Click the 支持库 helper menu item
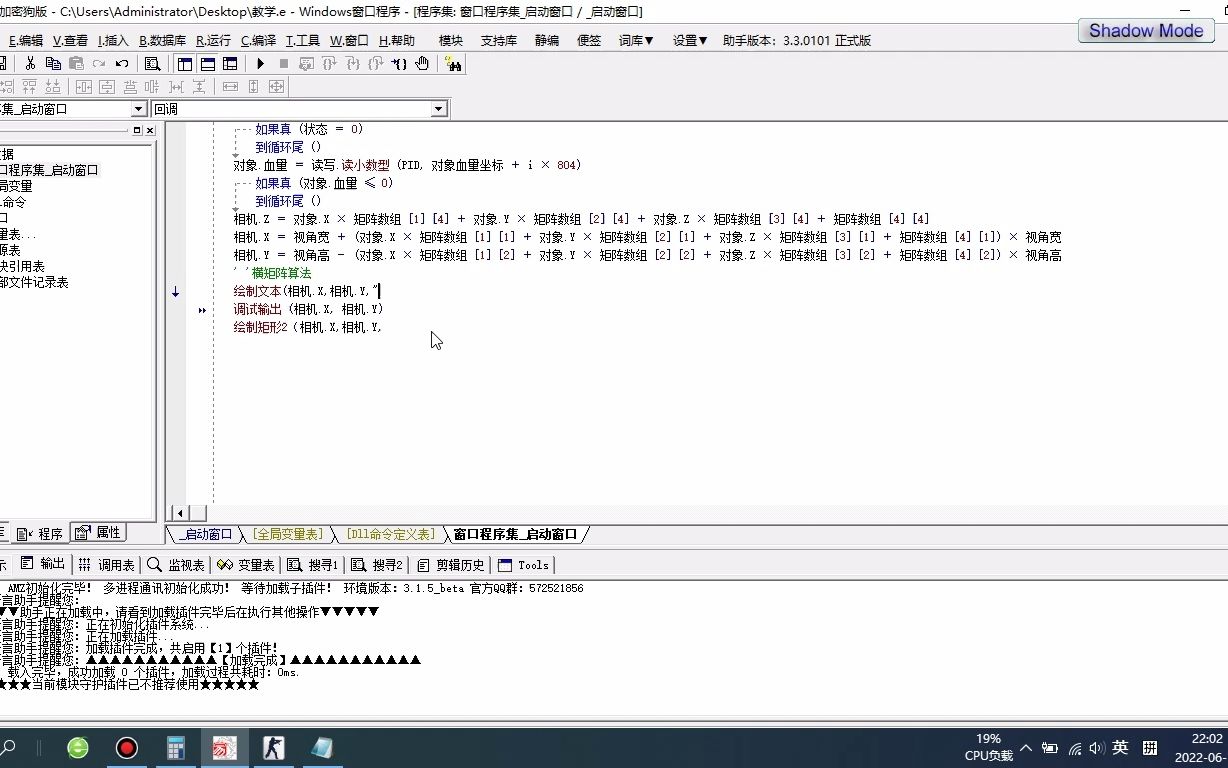The height and width of the screenshot is (768, 1228). pos(499,41)
